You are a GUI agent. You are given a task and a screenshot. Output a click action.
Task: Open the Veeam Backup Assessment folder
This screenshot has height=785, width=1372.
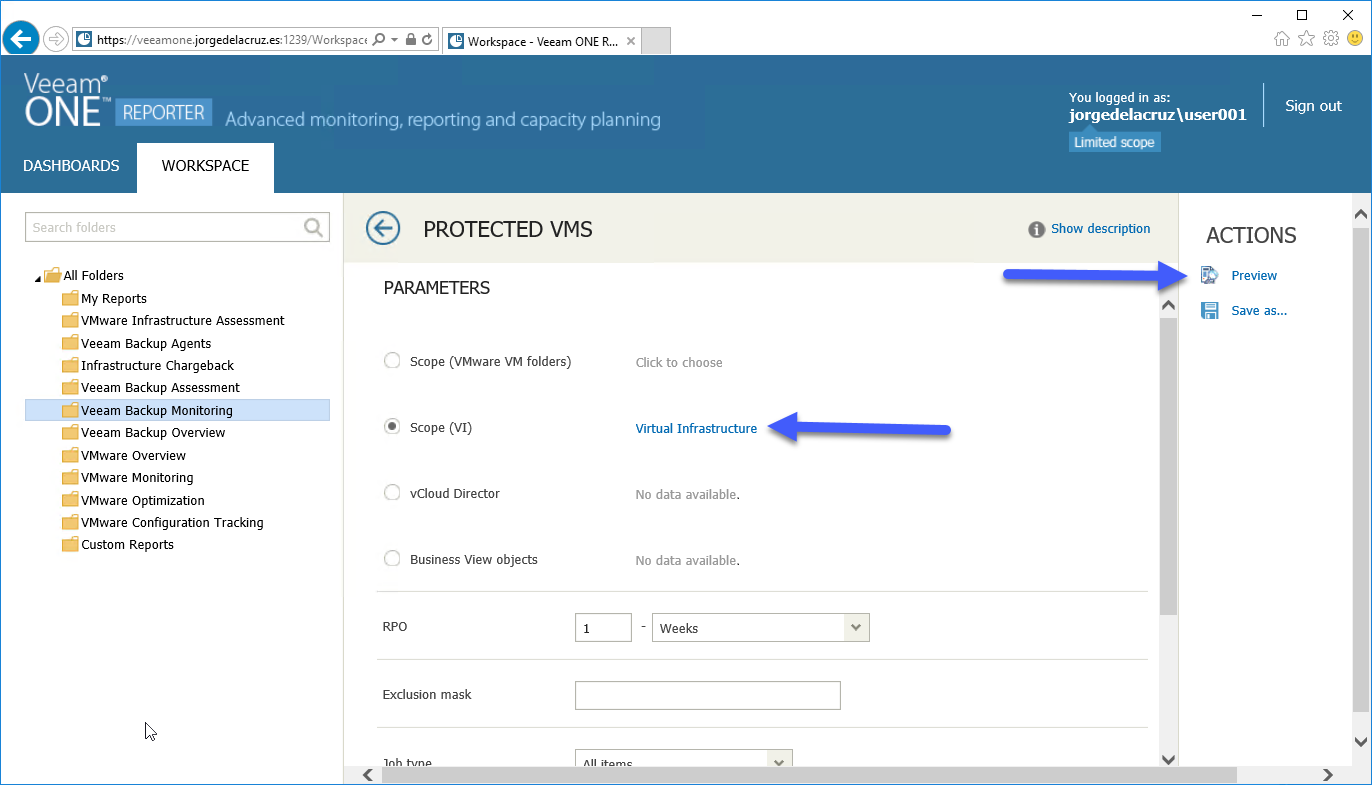[160, 388]
